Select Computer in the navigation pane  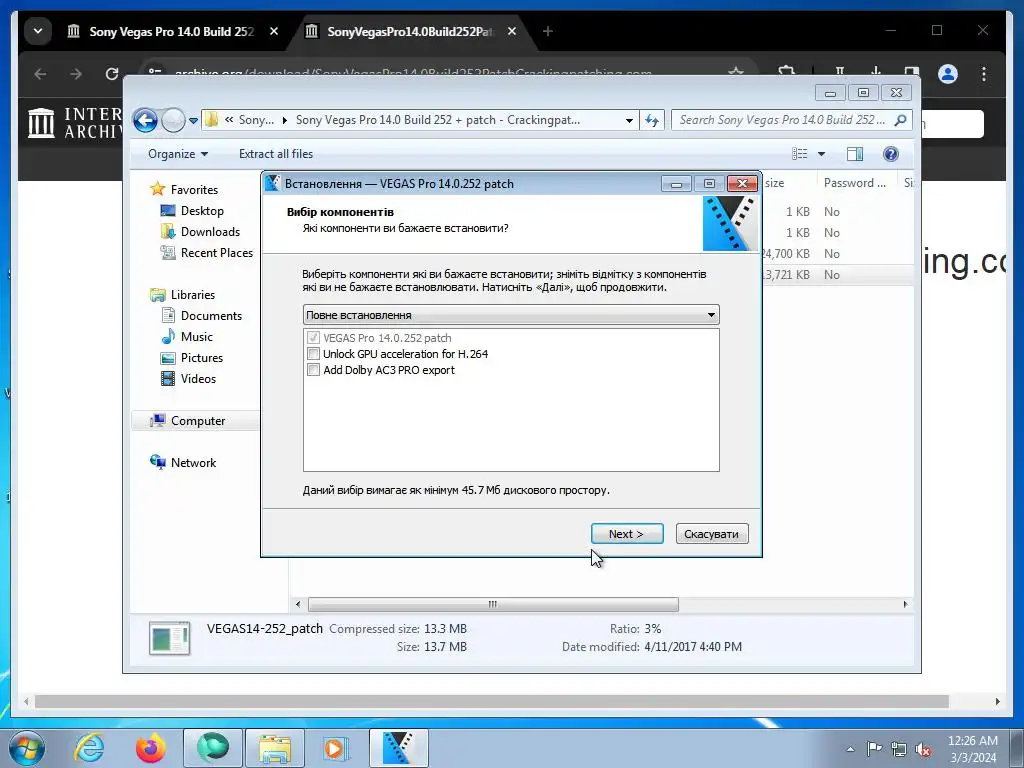[x=197, y=421]
